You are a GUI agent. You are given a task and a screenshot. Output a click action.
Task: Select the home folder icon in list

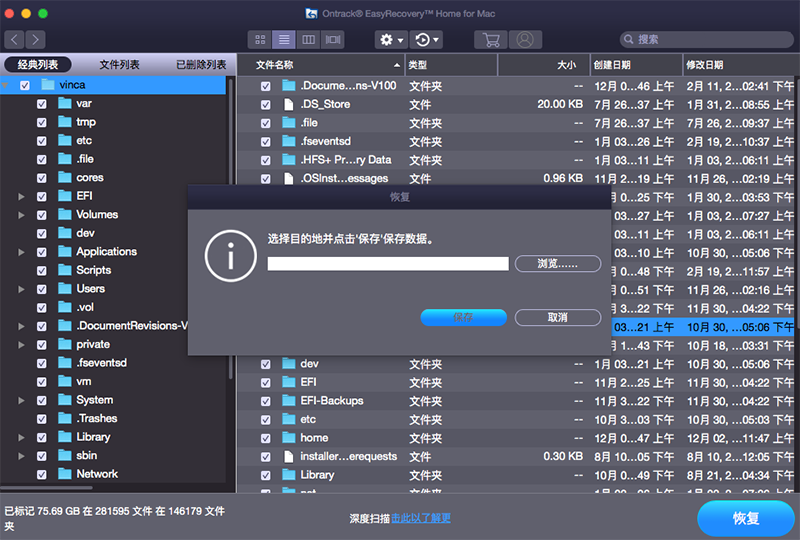click(x=289, y=438)
